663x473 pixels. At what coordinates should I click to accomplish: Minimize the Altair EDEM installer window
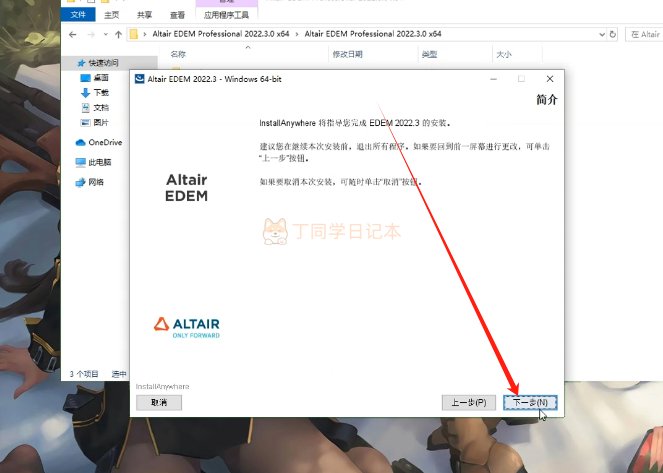pyautogui.click(x=493, y=79)
